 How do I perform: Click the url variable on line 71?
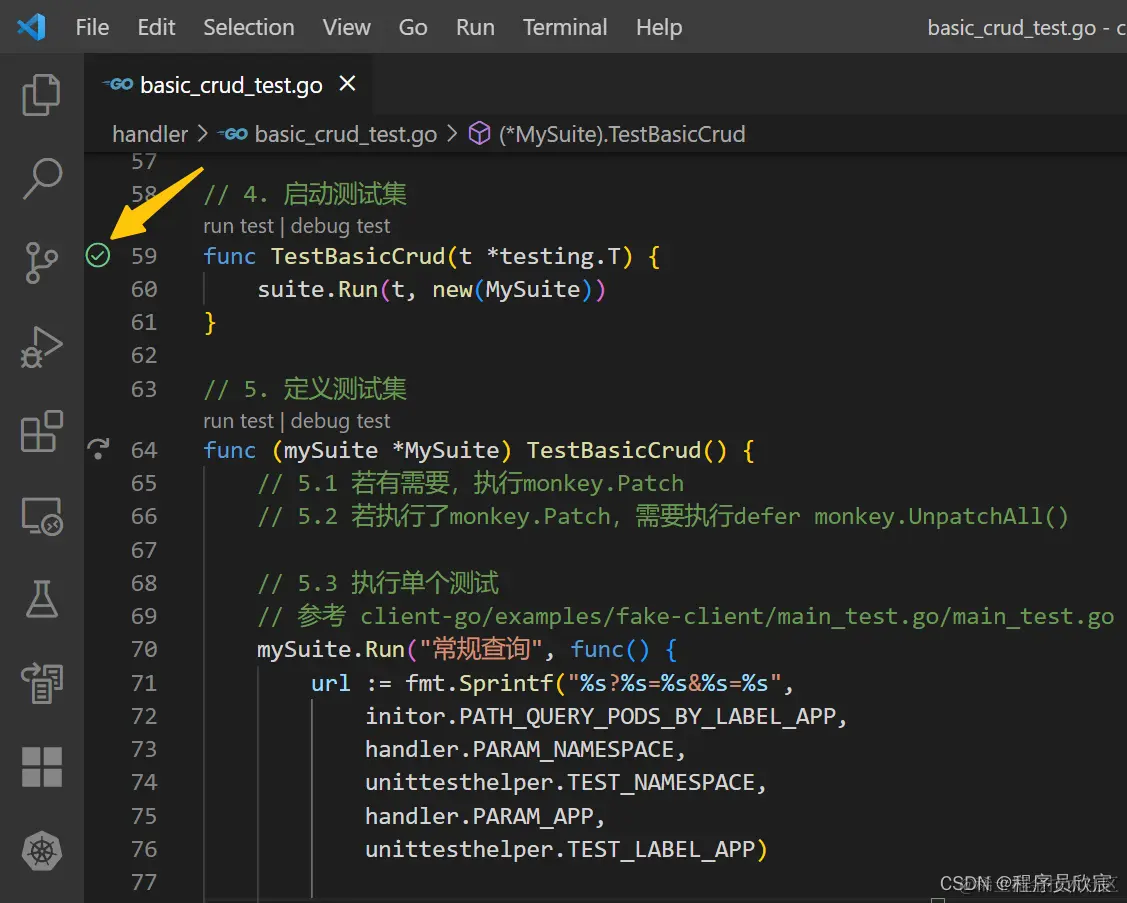[331, 683]
